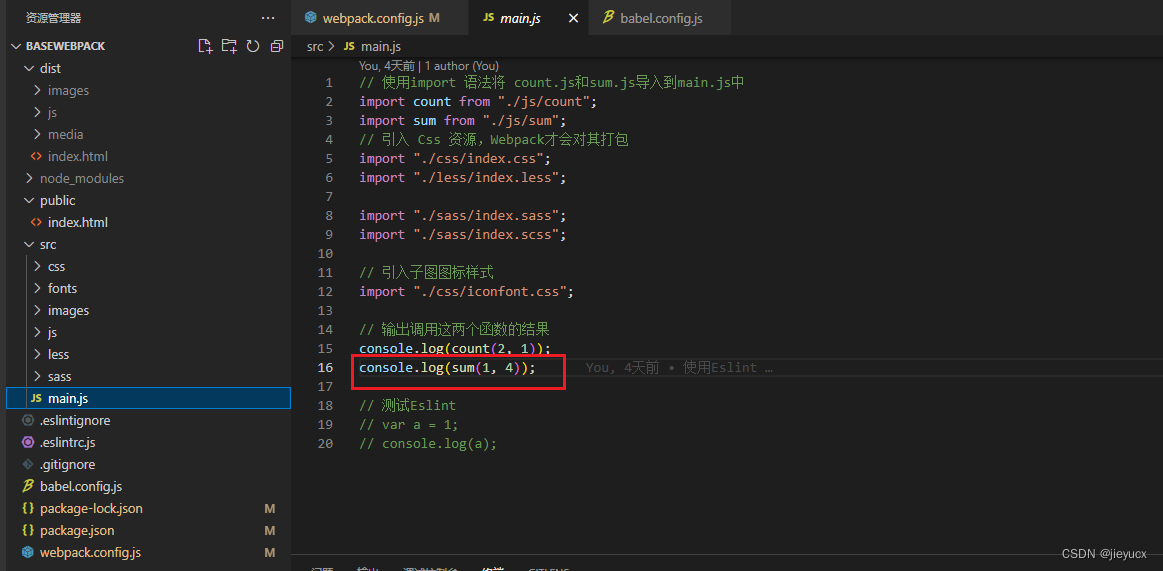Collapse all folders in explorer

pos(277,46)
